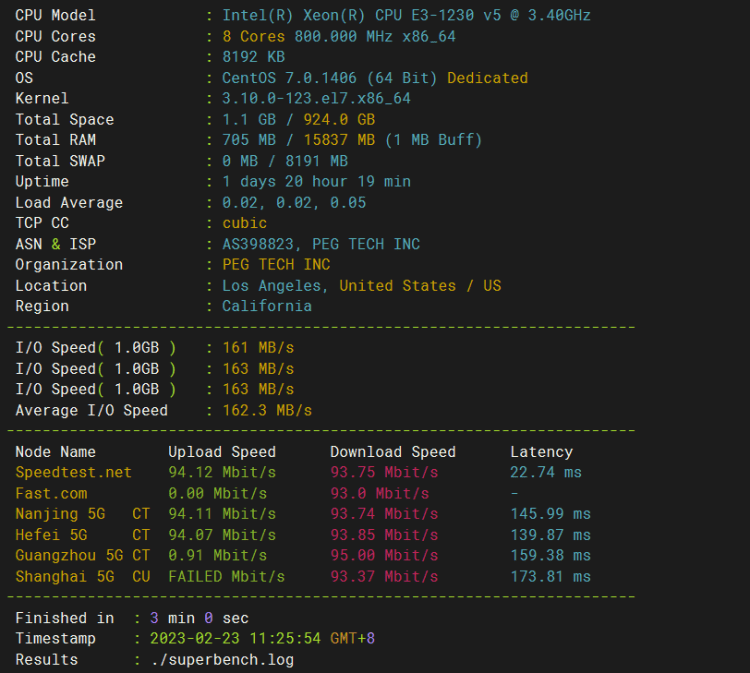The image size is (750, 673).
Task: Select the kernel version 3.10.0-123.el7.x86_64
Action: point(316,99)
